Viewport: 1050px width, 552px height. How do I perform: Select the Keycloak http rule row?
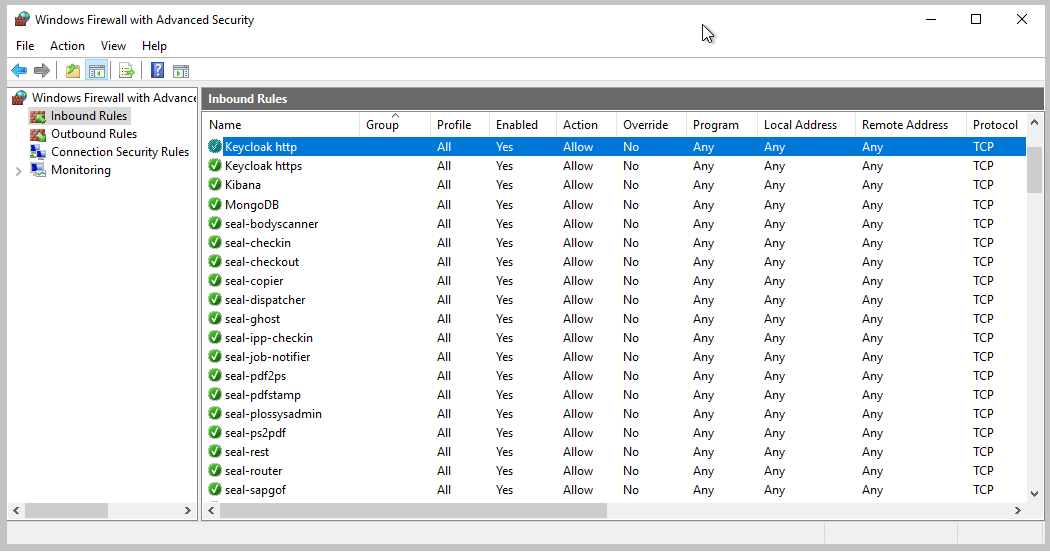615,147
